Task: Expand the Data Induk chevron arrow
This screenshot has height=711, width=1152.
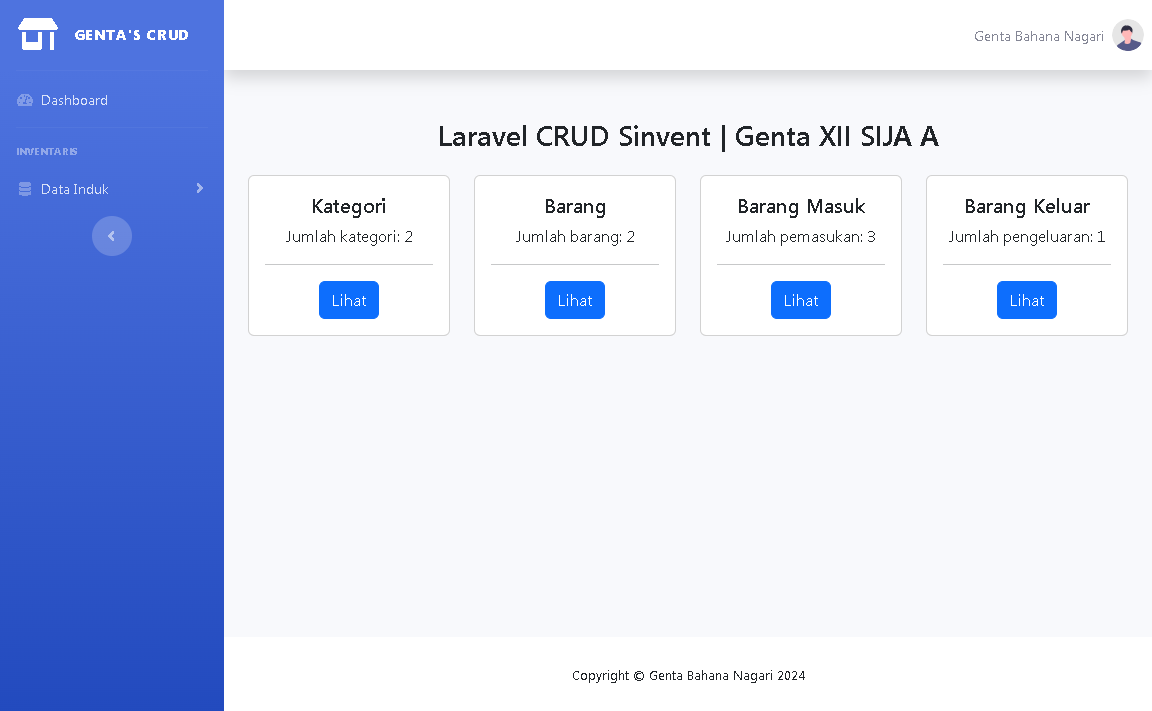Action: click(199, 188)
